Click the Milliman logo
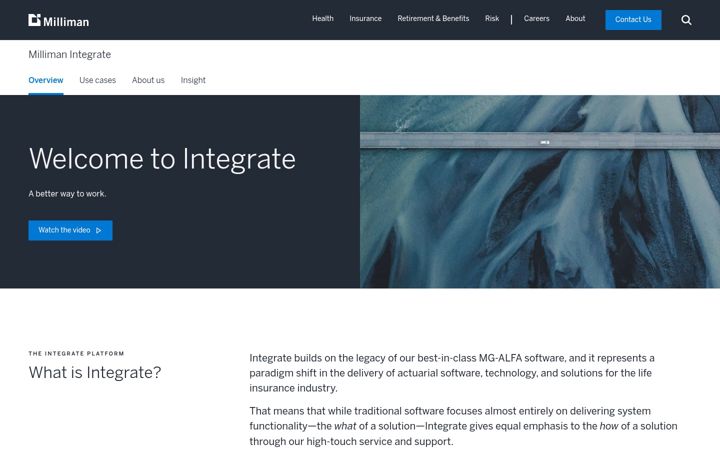 click(x=59, y=21)
